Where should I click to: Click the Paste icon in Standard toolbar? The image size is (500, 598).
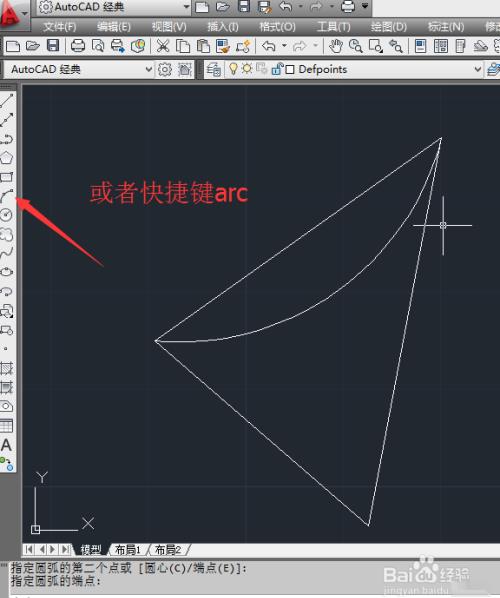click(203, 46)
